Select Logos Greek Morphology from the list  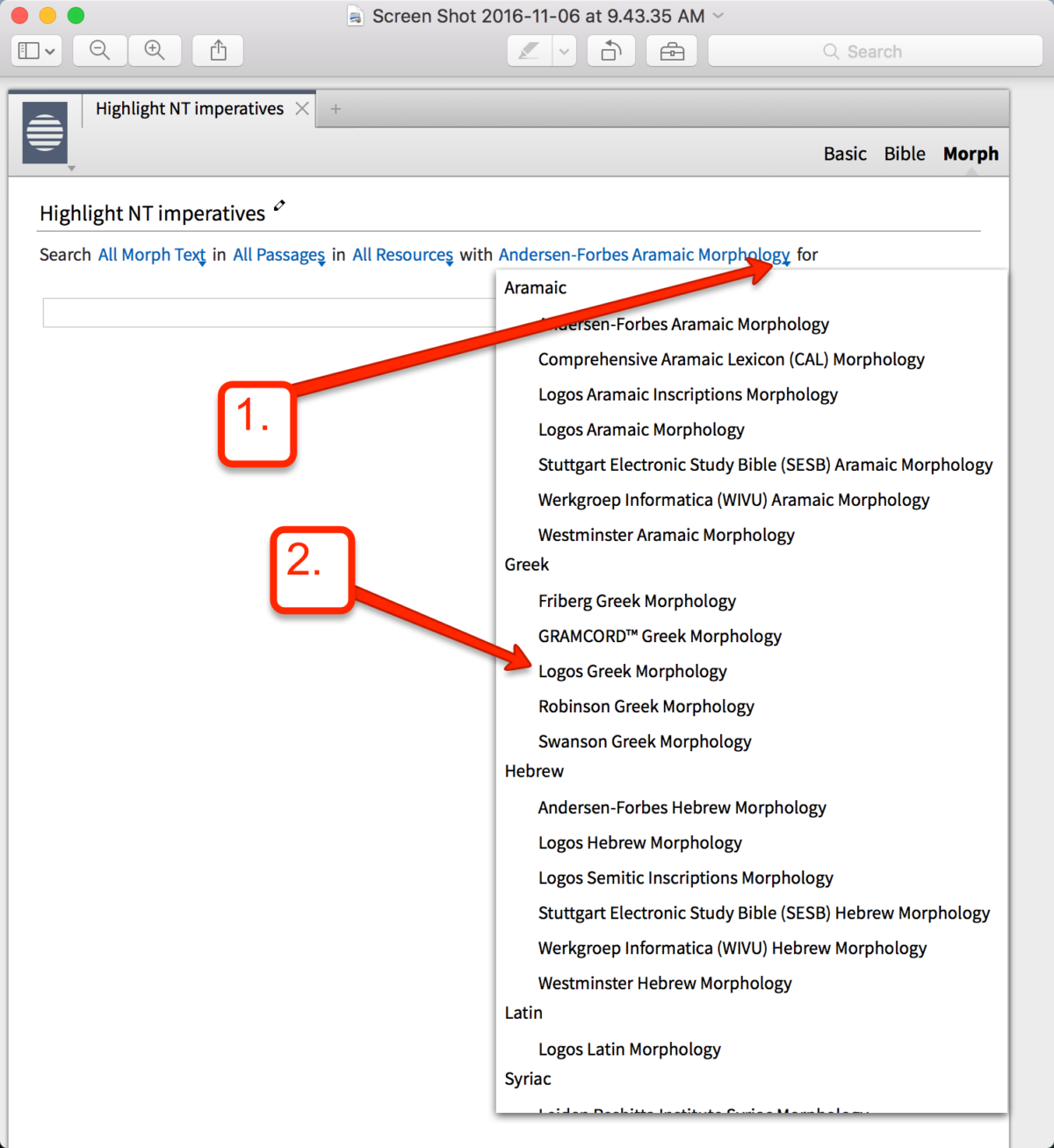pos(632,670)
